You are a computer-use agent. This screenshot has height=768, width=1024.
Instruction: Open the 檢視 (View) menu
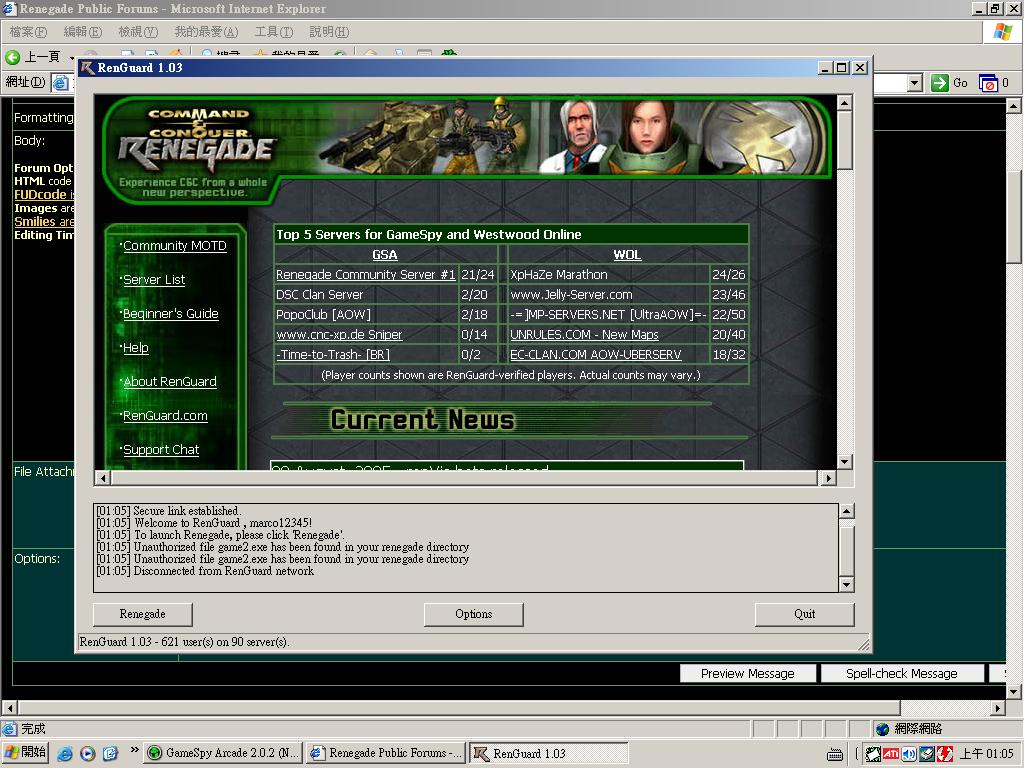(137, 32)
